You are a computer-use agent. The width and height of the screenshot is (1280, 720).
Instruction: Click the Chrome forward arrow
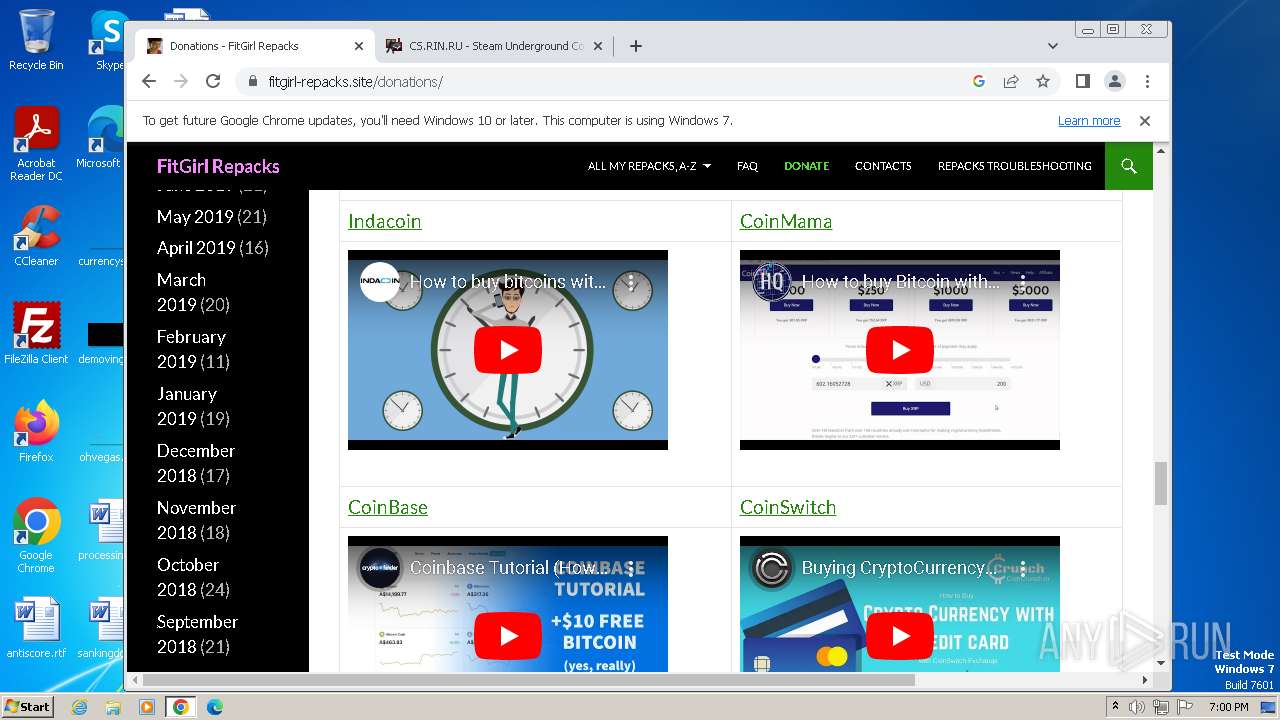click(x=181, y=81)
